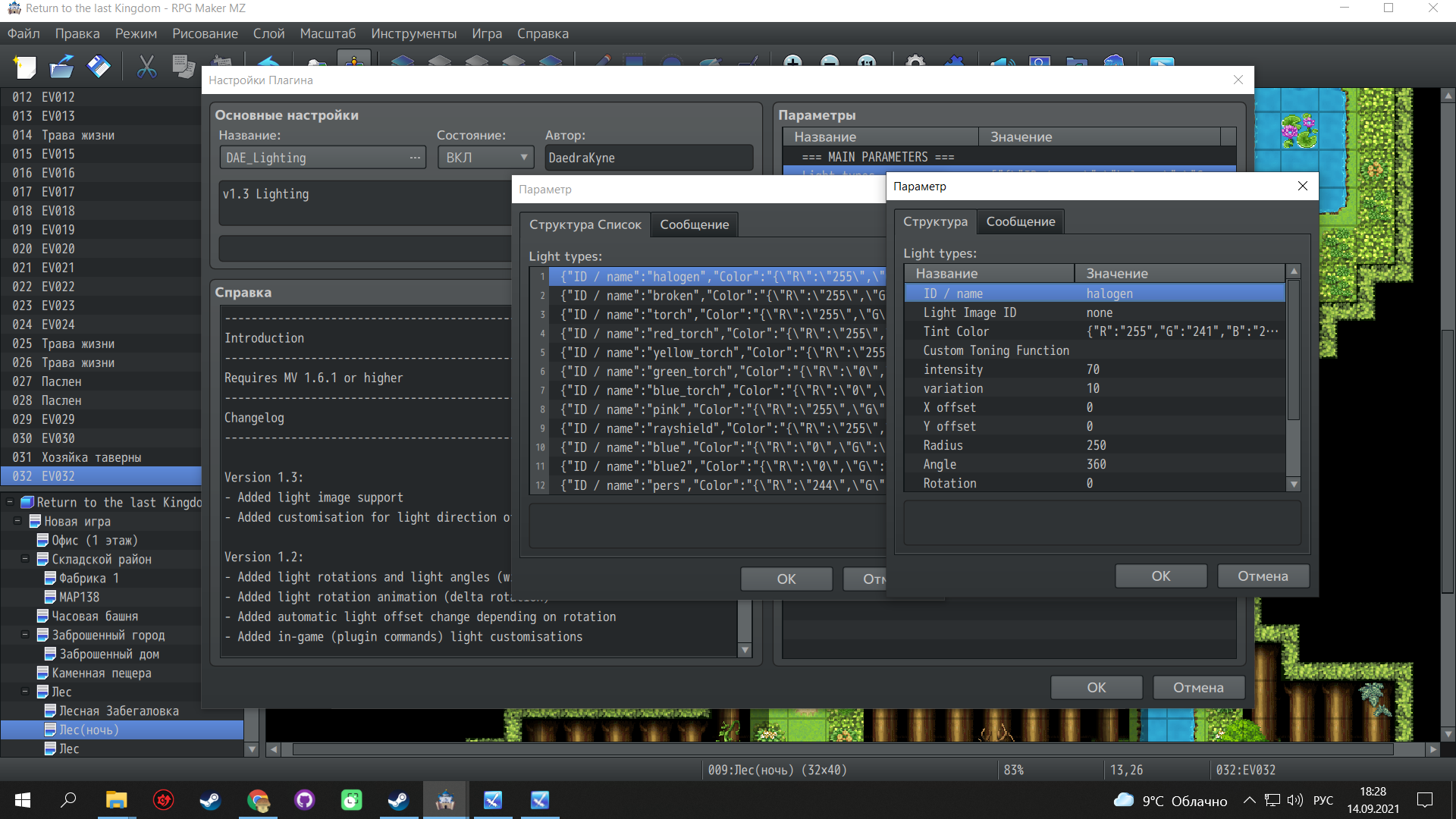Select the "torch" entry in Light types list
Viewport: 1456px width, 819px height.
pos(717,315)
